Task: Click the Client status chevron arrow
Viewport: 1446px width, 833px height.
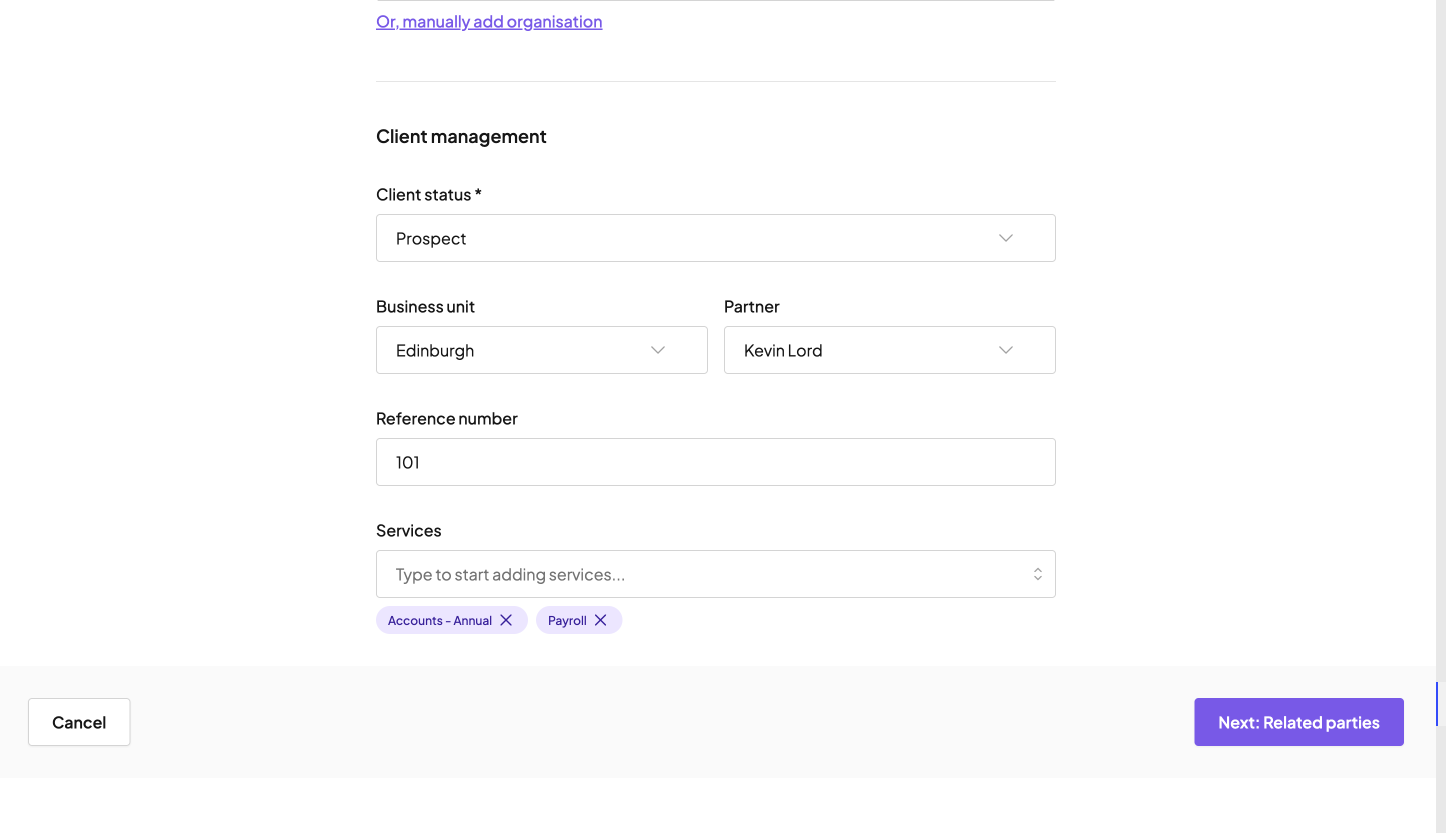Action: coord(1006,238)
